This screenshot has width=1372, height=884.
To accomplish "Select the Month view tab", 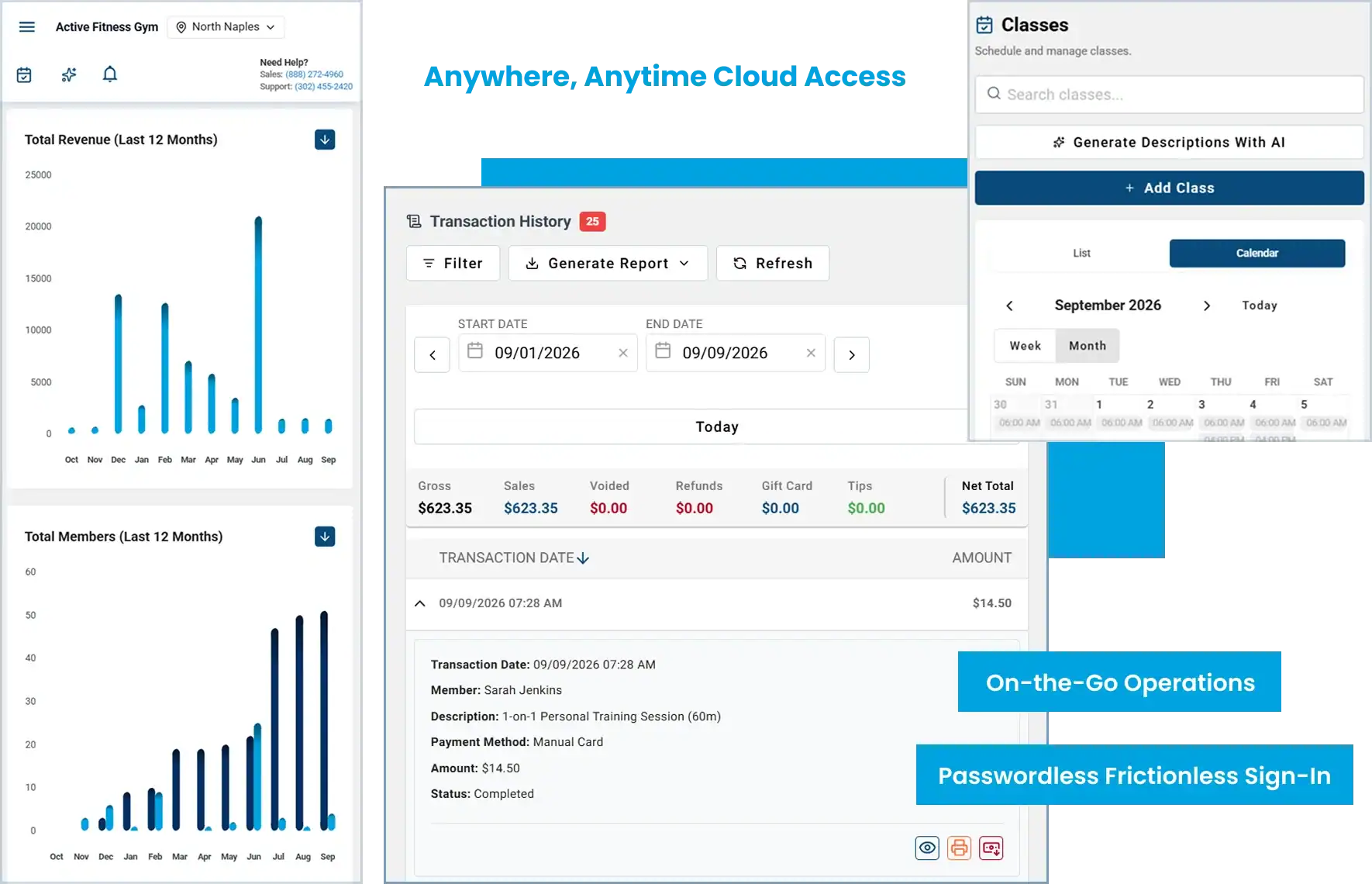I will click(1088, 346).
